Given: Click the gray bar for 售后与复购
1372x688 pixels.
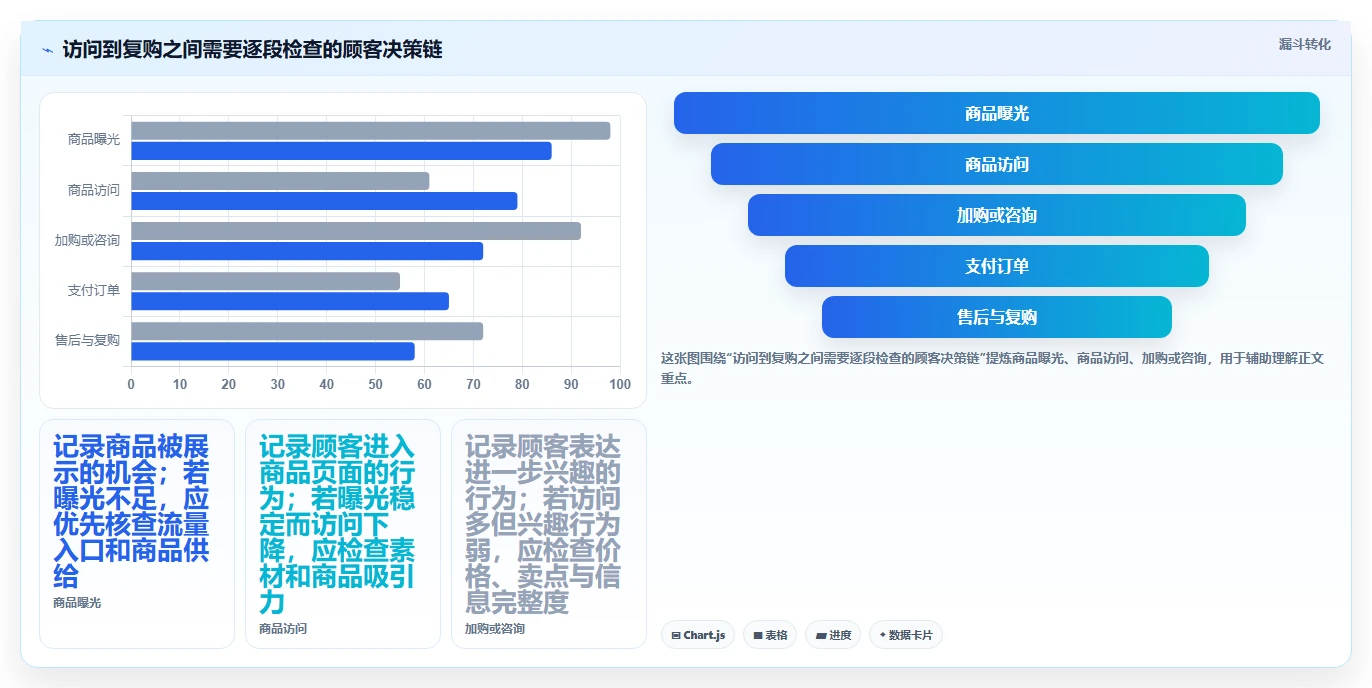Looking at the screenshot, I should (307, 331).
